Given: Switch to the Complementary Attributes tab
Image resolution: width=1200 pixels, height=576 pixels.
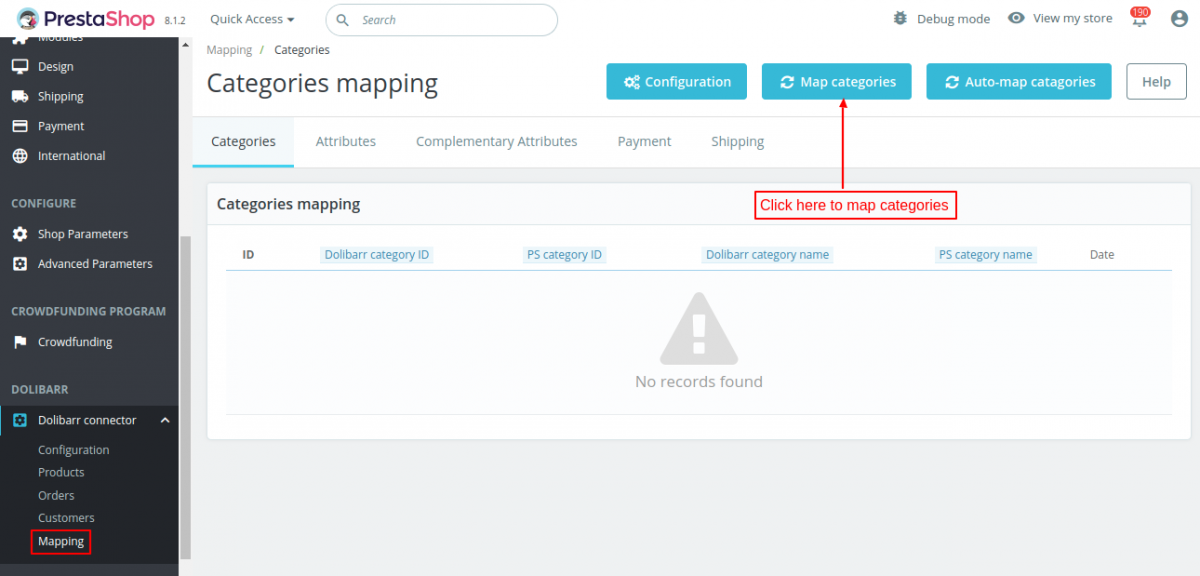Looking at the screenshot, I should coord(496,141).
